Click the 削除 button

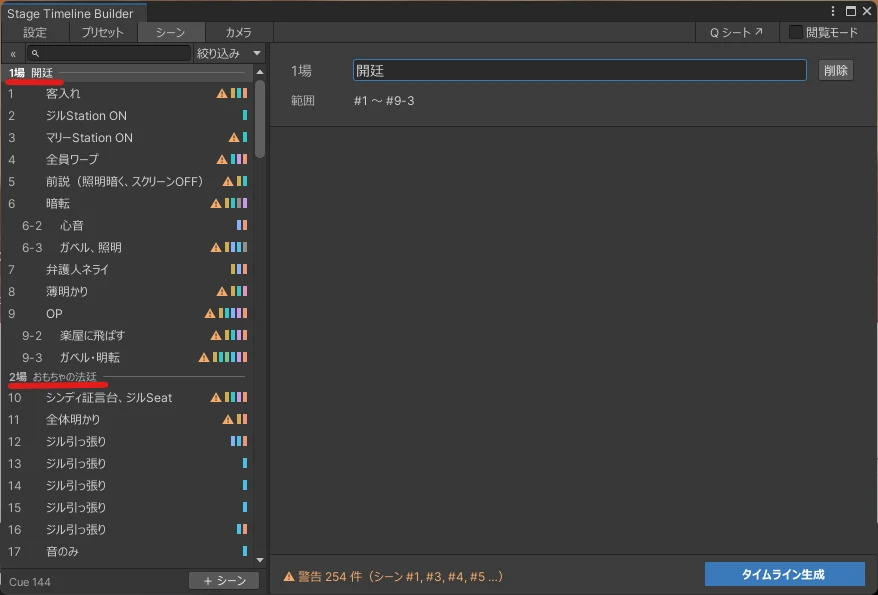[835, 71]
